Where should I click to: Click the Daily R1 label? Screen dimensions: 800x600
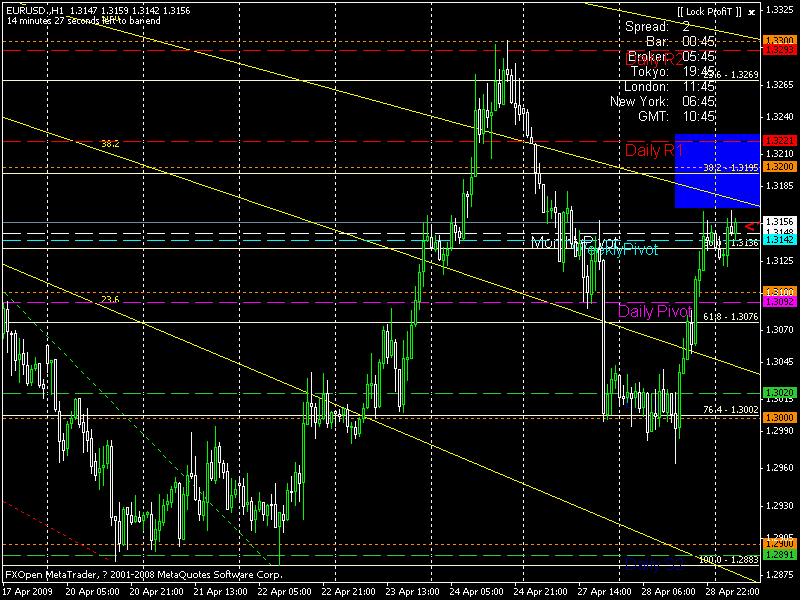(x=653, y=150)
